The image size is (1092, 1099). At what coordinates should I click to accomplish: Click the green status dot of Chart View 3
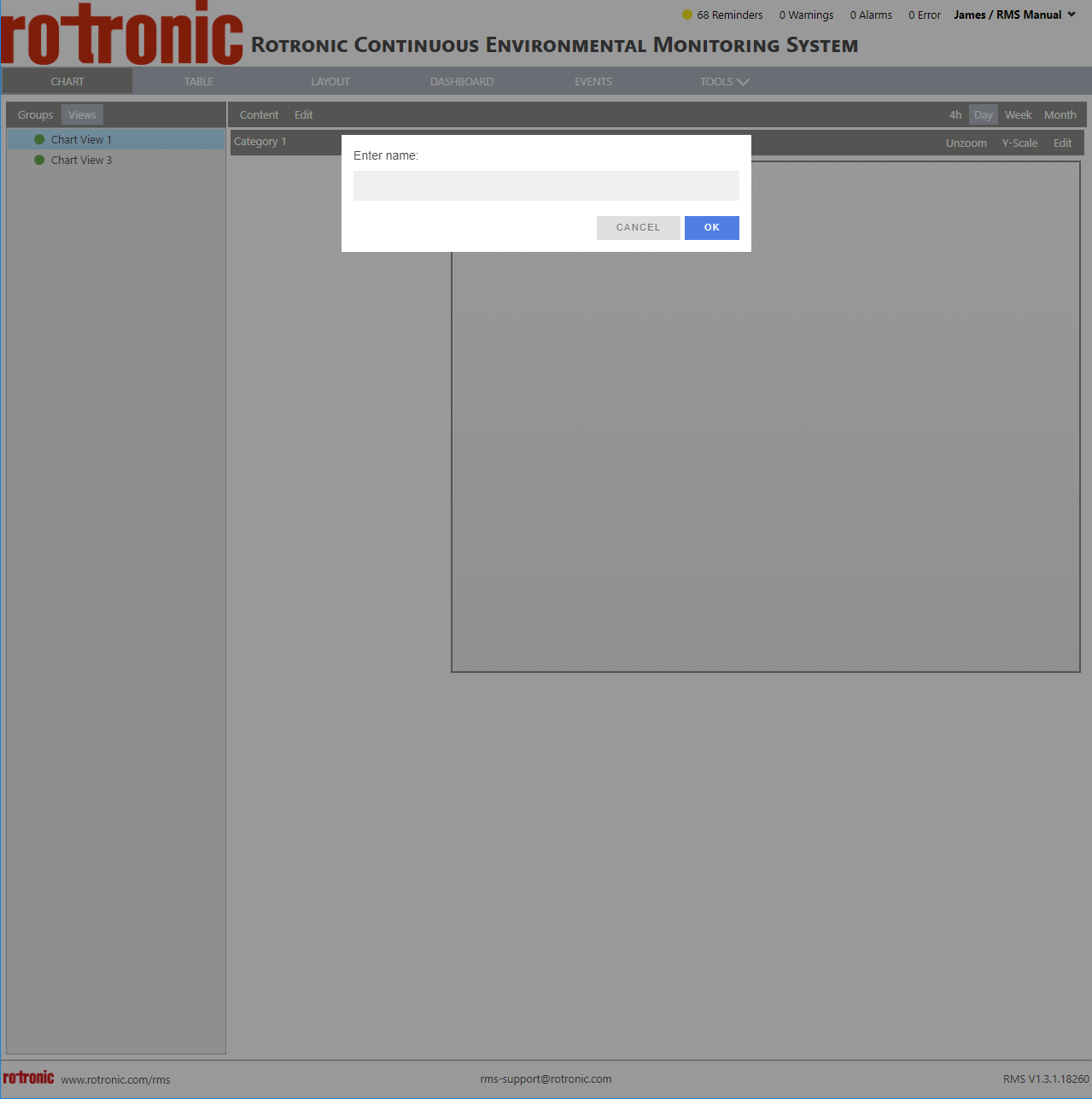(x=39, y=160)
